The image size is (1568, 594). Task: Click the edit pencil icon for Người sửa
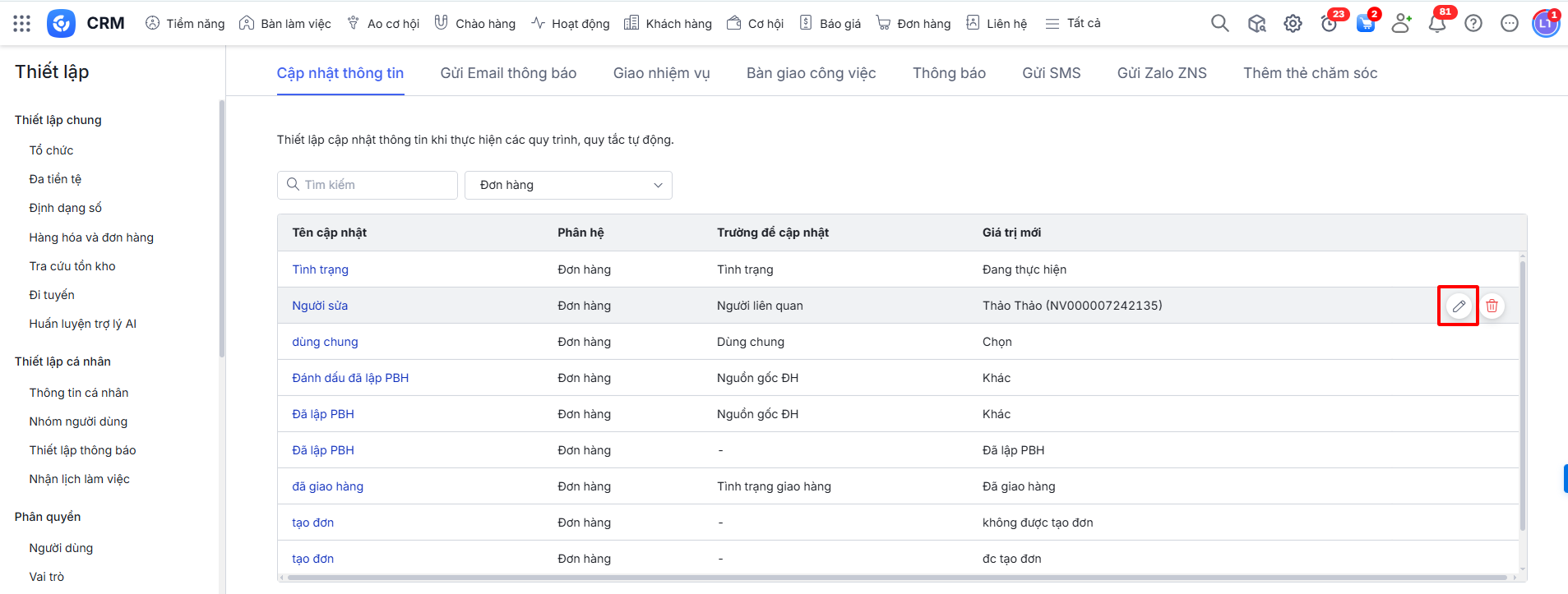[x=1458, y=306]
